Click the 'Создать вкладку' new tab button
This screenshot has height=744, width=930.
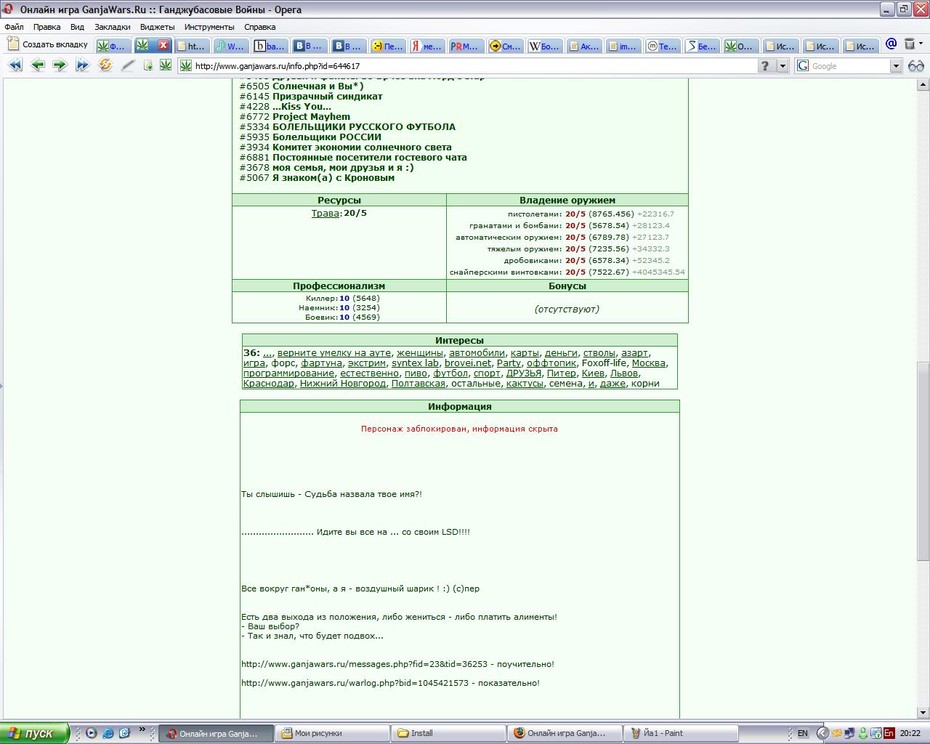click(47, 44)
